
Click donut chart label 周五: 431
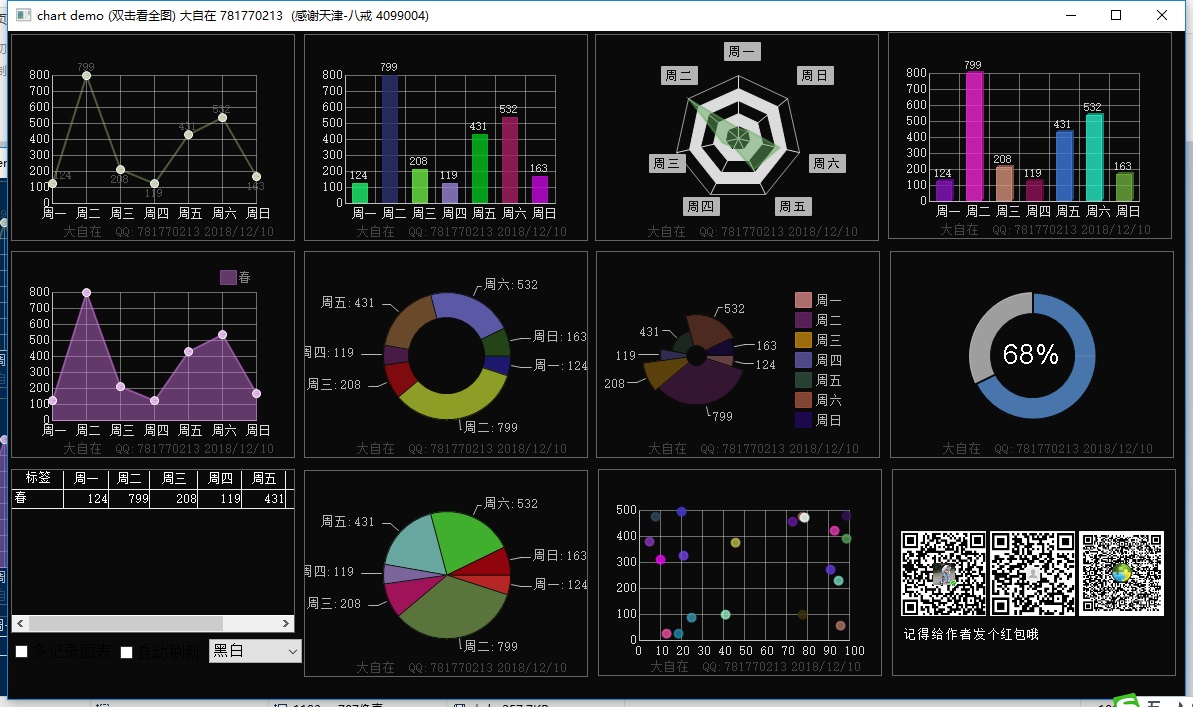348,302
